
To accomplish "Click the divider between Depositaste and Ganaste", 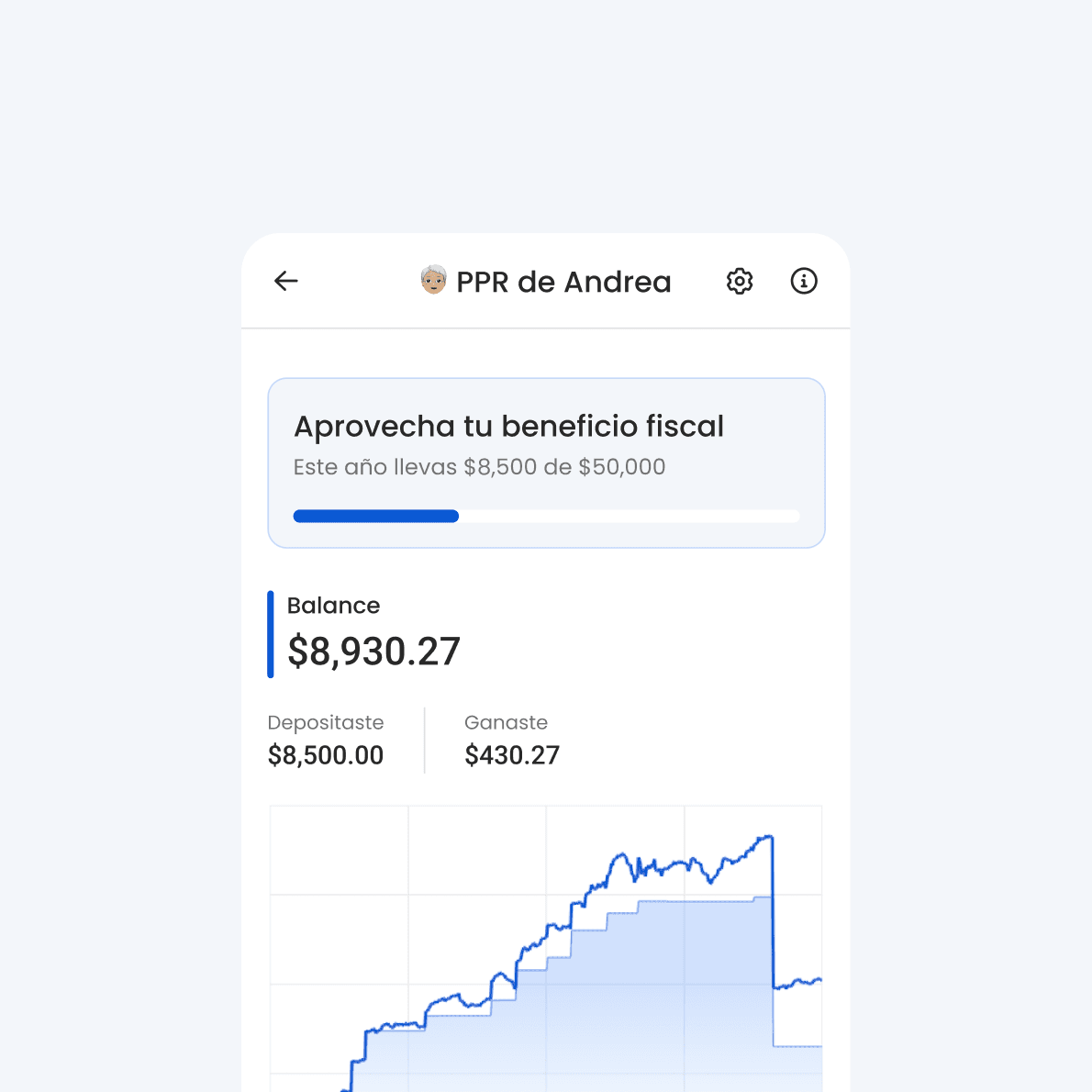I will click(x=424, y=739).
